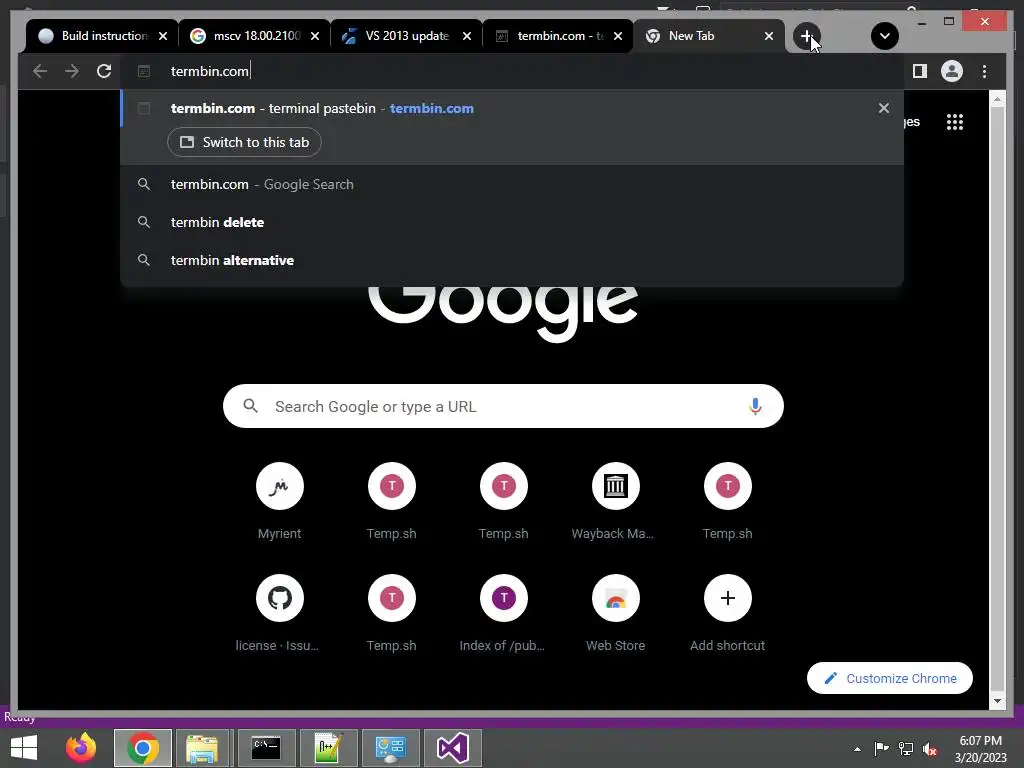The image size is (1024, 768).
Task: Close the New Tab tab
Action: click(769, 36)
